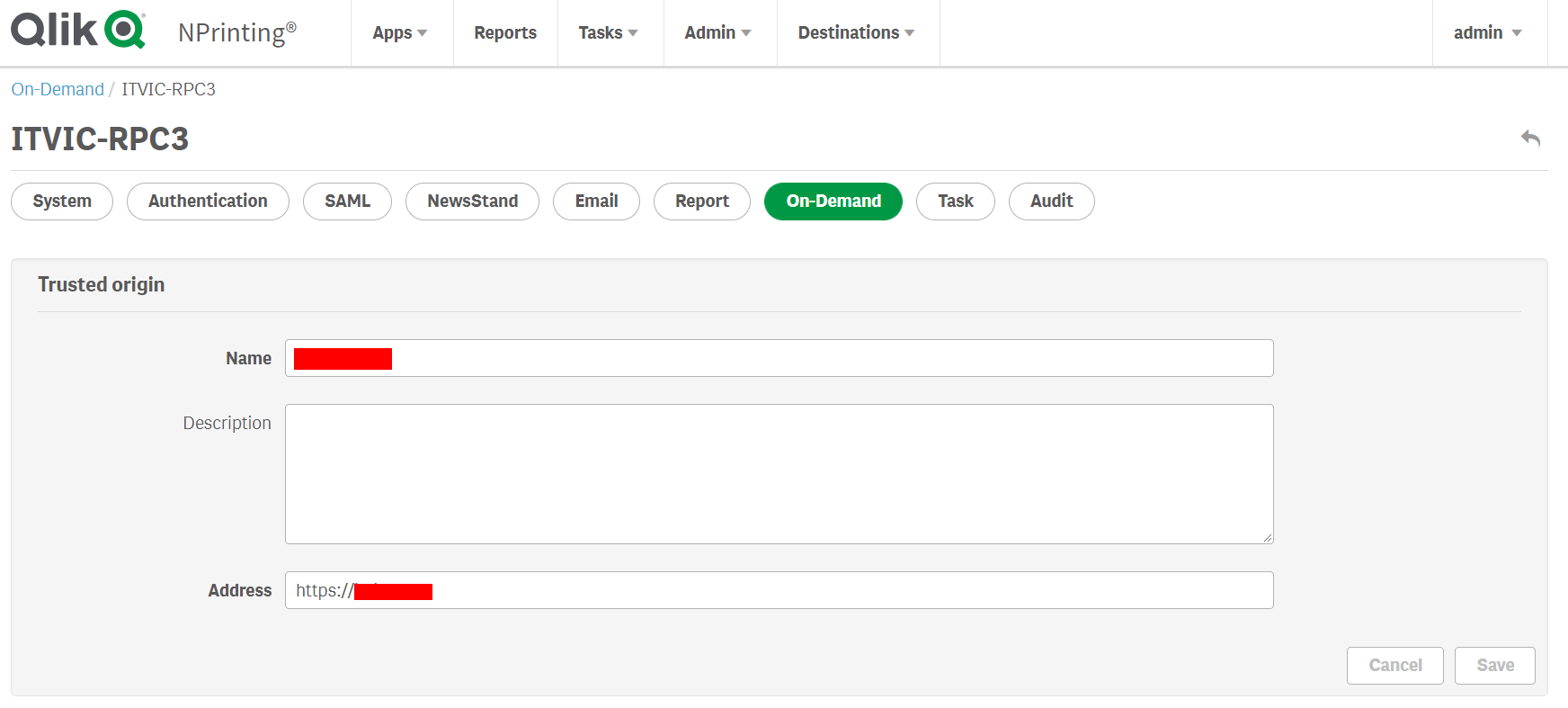This screenshot has height=708, width=1568.
Task: Switch to the NewsStand tab
Action: pyautogui.click(x=472, y=202)
